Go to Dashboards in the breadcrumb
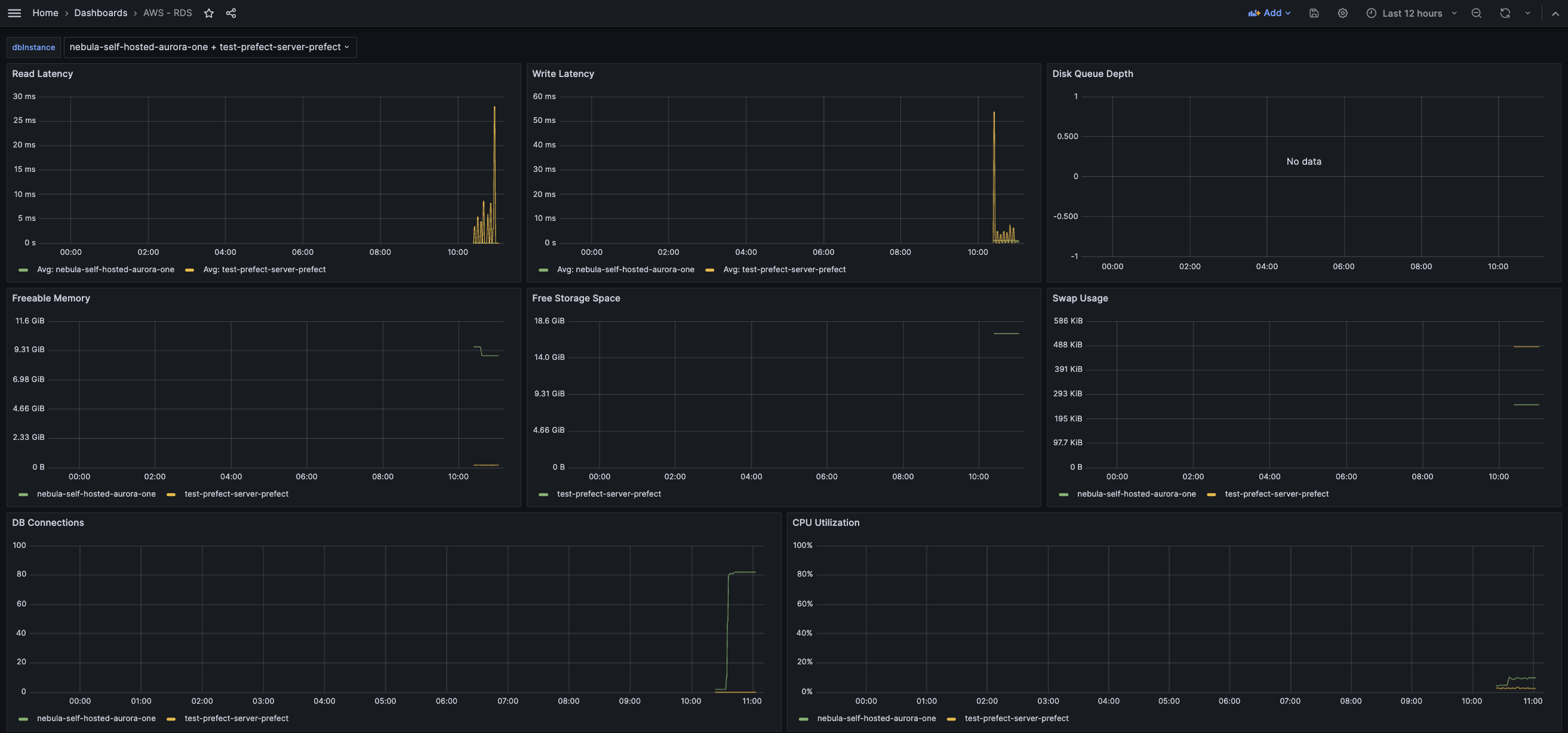Viewport: 1568px width, 733px height. [100, 13]
